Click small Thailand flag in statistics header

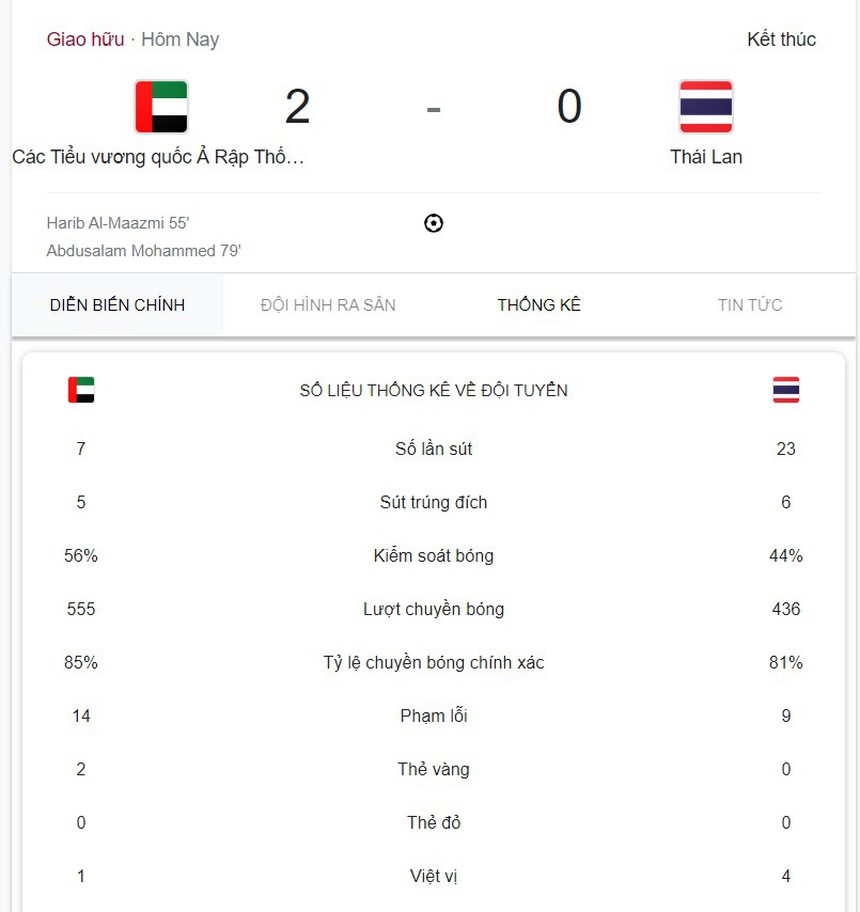(x=786, y=390)
